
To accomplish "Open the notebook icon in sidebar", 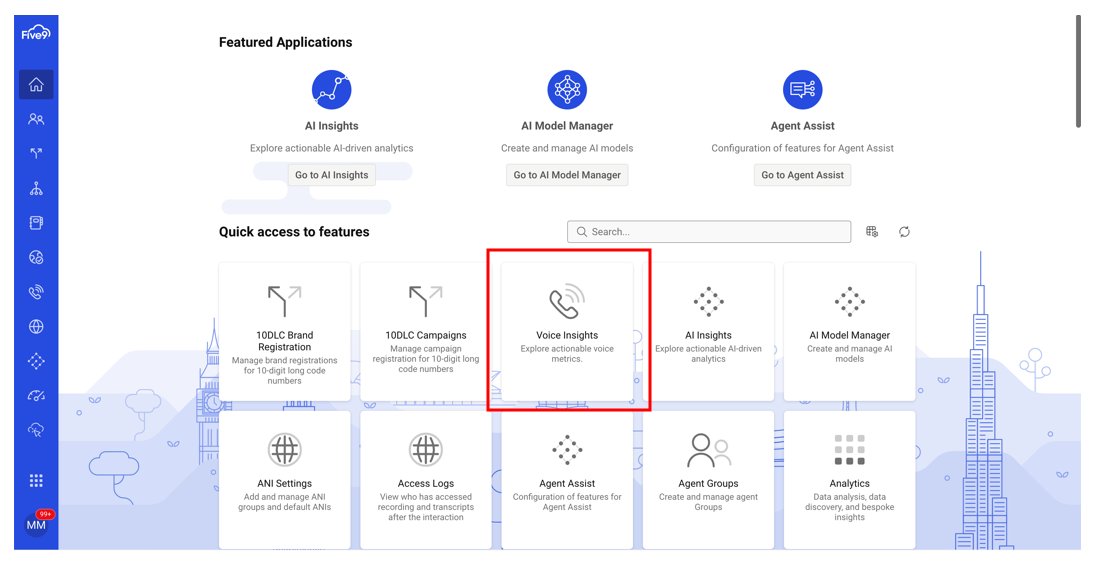I will (x=36, y=223).
